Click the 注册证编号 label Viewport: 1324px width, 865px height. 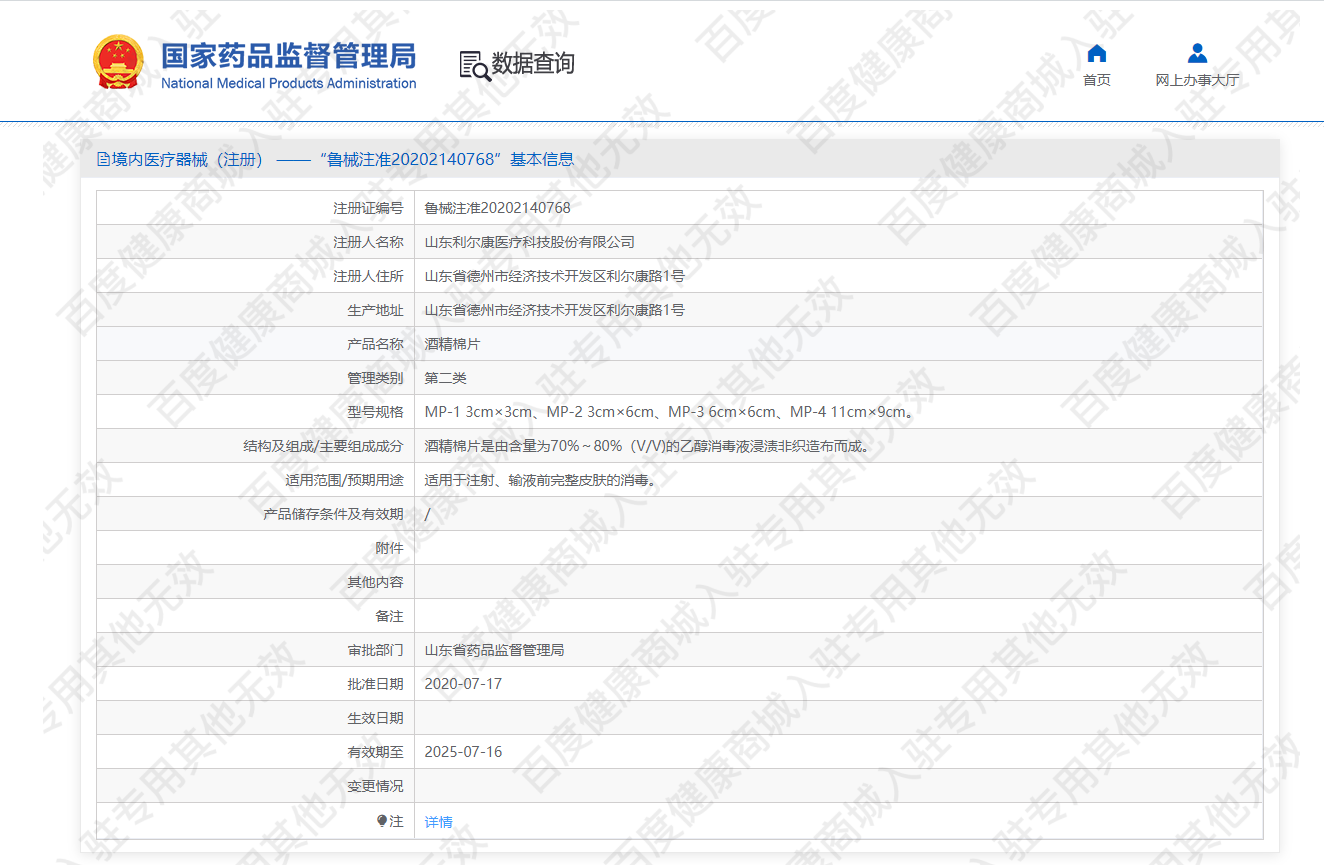click(368, 208)
